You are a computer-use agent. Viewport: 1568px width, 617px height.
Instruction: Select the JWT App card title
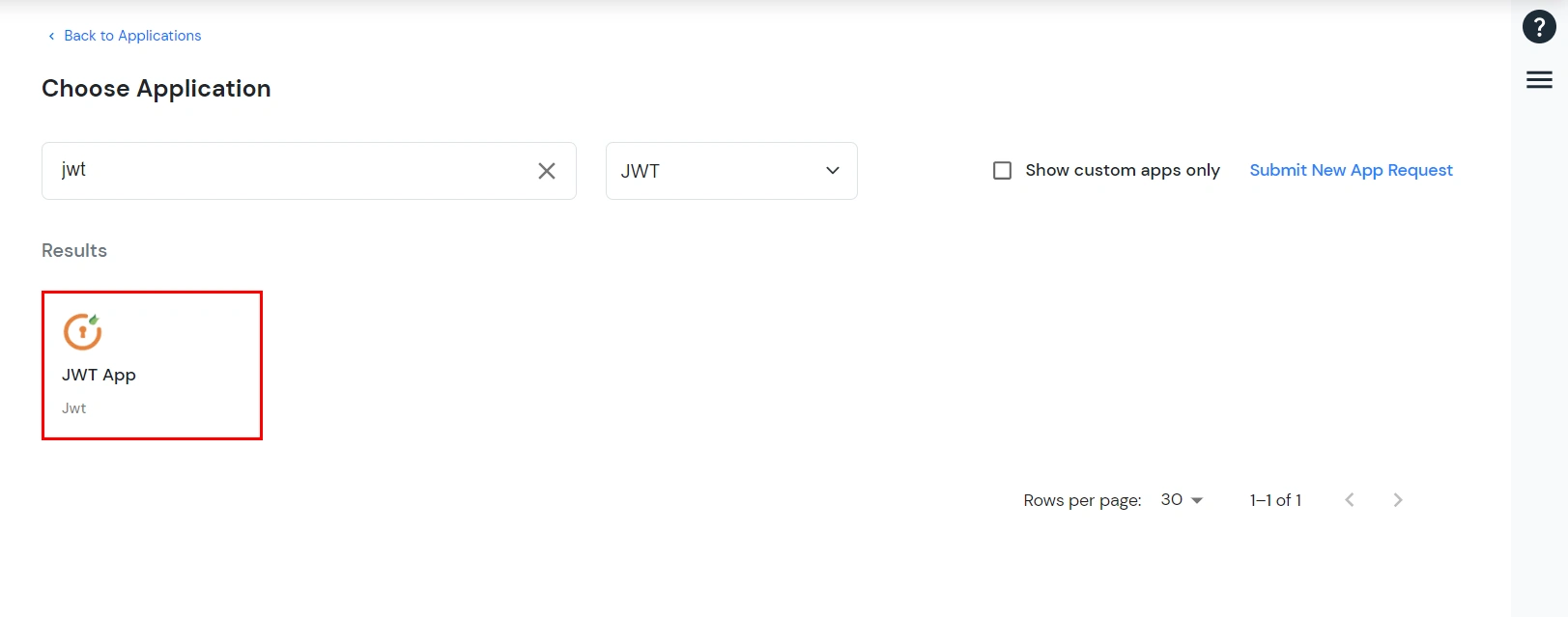[99, 375]
